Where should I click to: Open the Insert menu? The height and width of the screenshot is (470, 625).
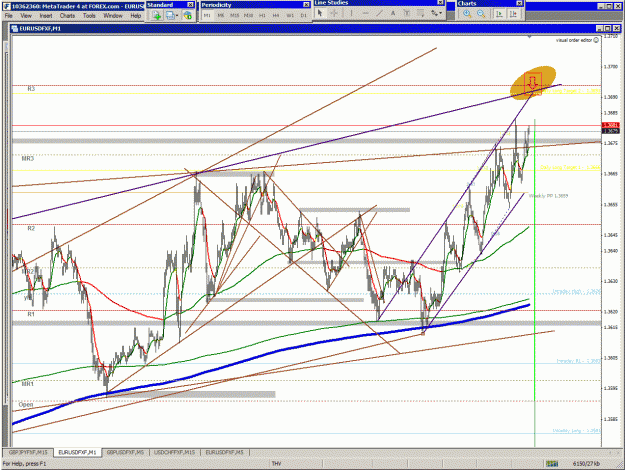46,16
